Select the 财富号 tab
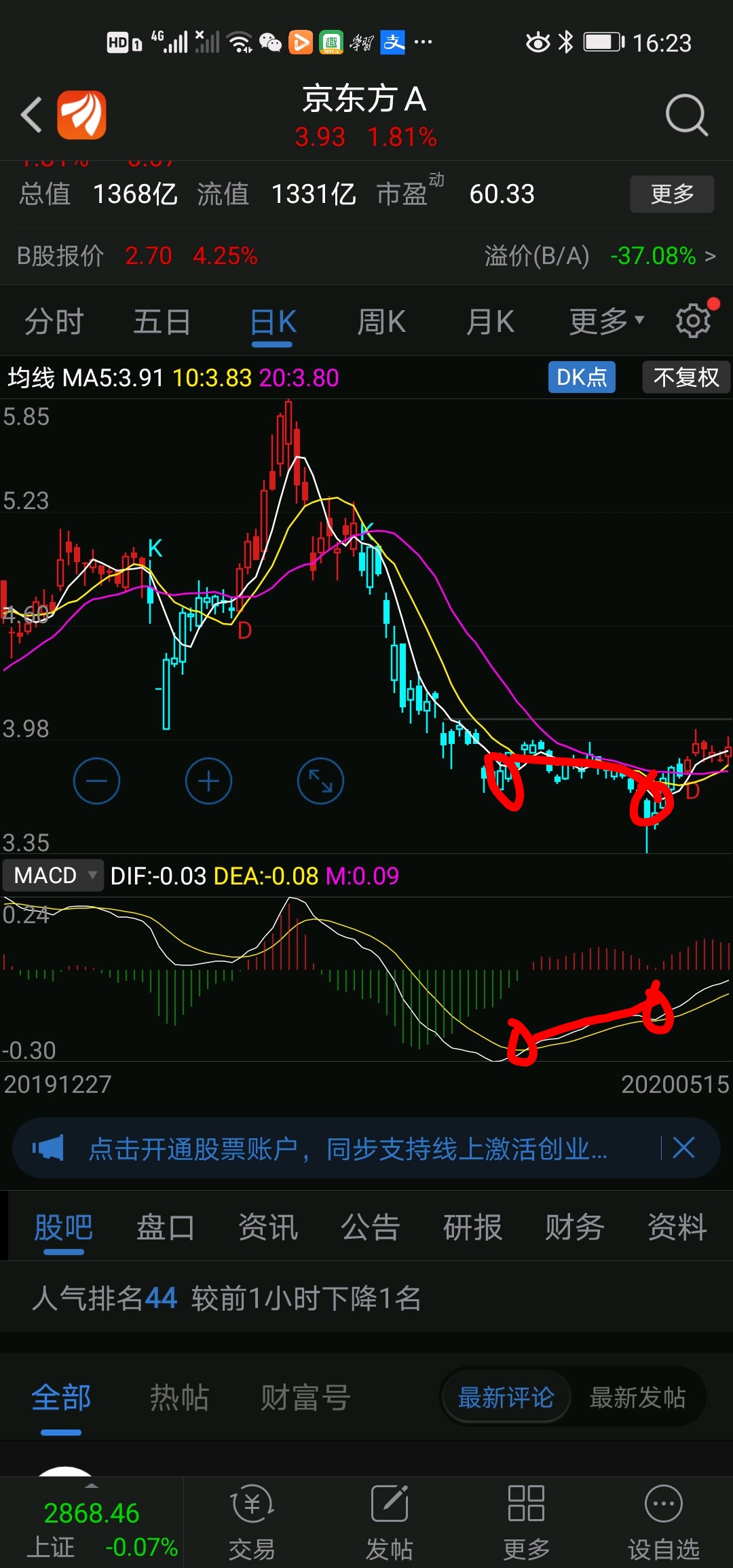 pos(305,1398)
